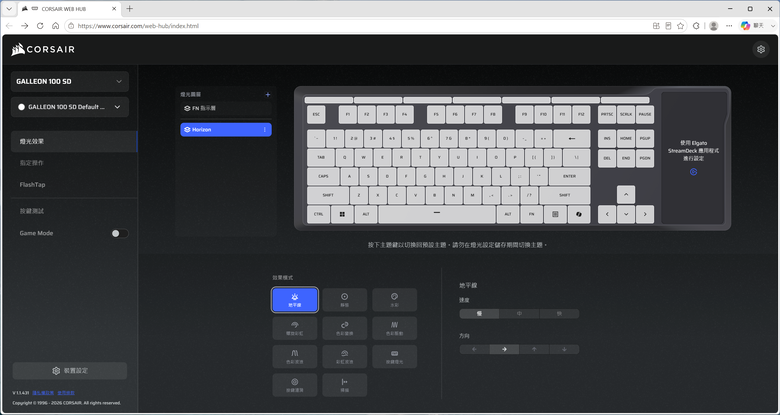Set the Horizon direction to the right arrow
780x415 pixels.
click(504, 349)
